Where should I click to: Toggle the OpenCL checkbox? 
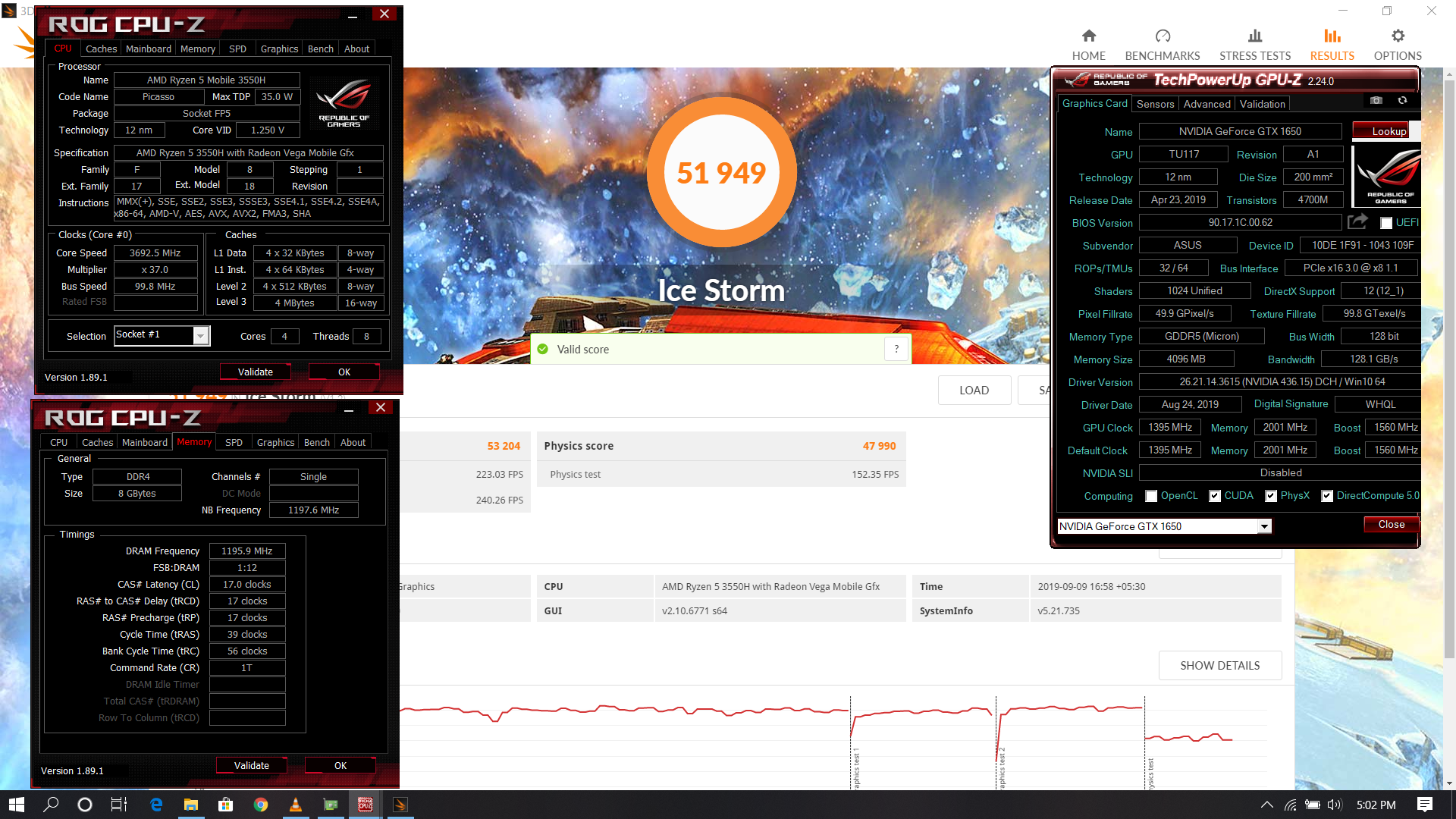pos(1151,496)
